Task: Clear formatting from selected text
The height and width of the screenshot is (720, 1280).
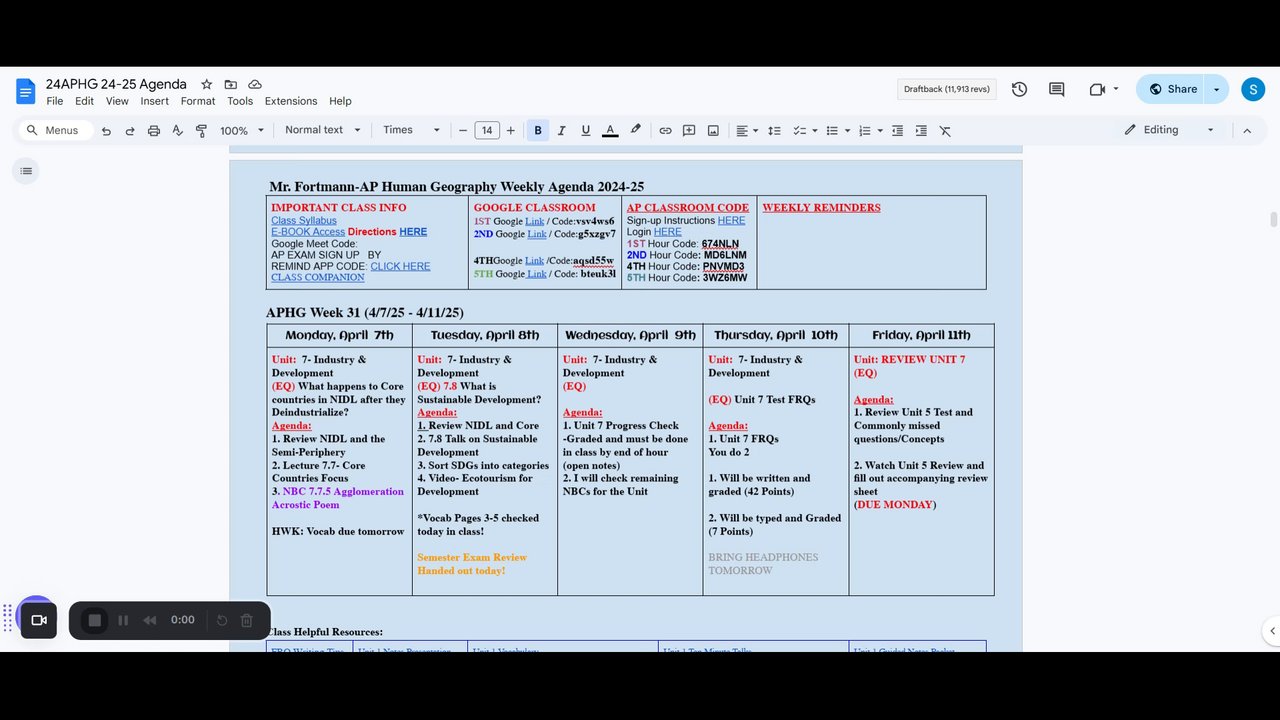Action: 945,130
